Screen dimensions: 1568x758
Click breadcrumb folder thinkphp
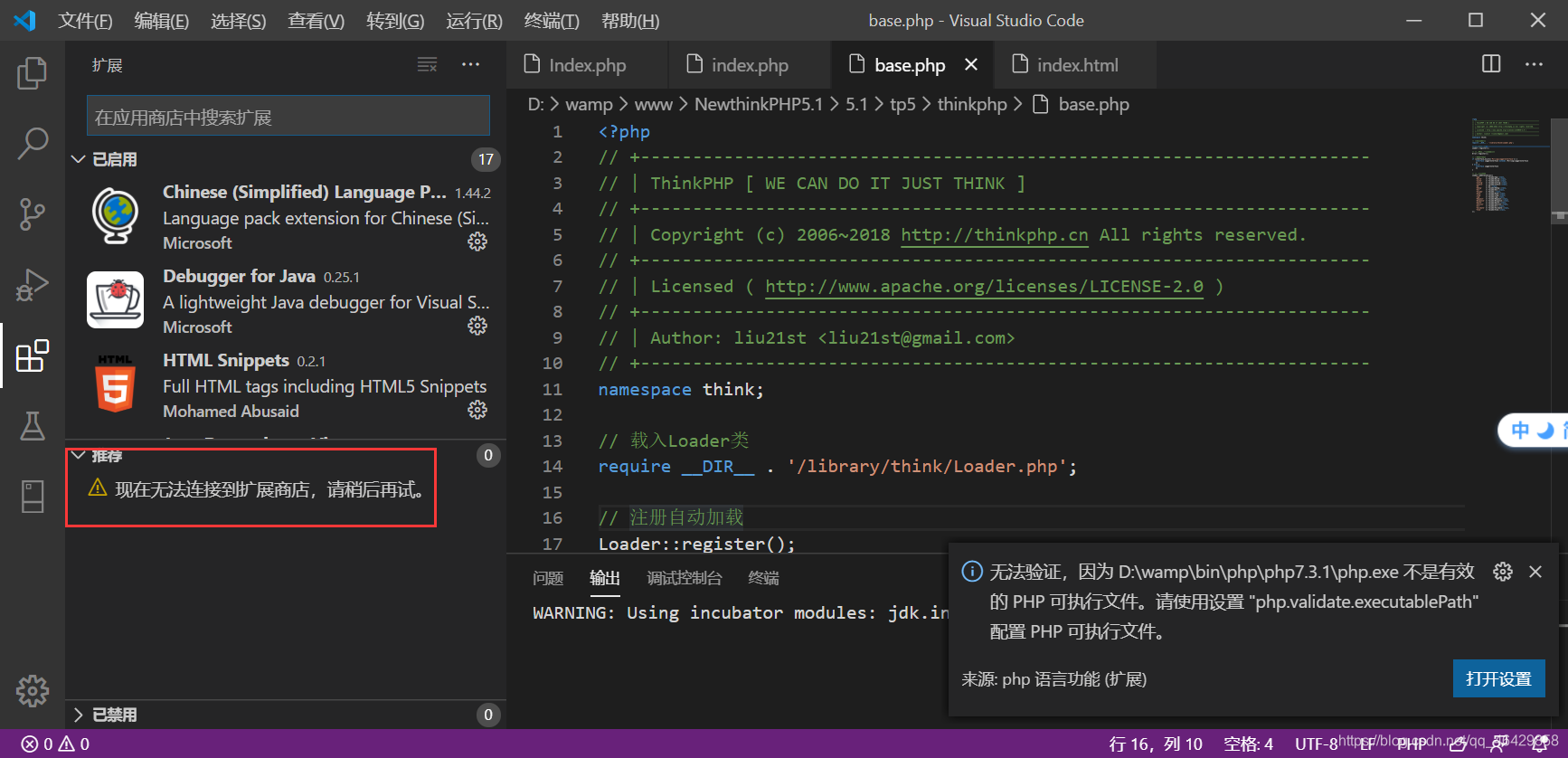[x=972, y=104]
